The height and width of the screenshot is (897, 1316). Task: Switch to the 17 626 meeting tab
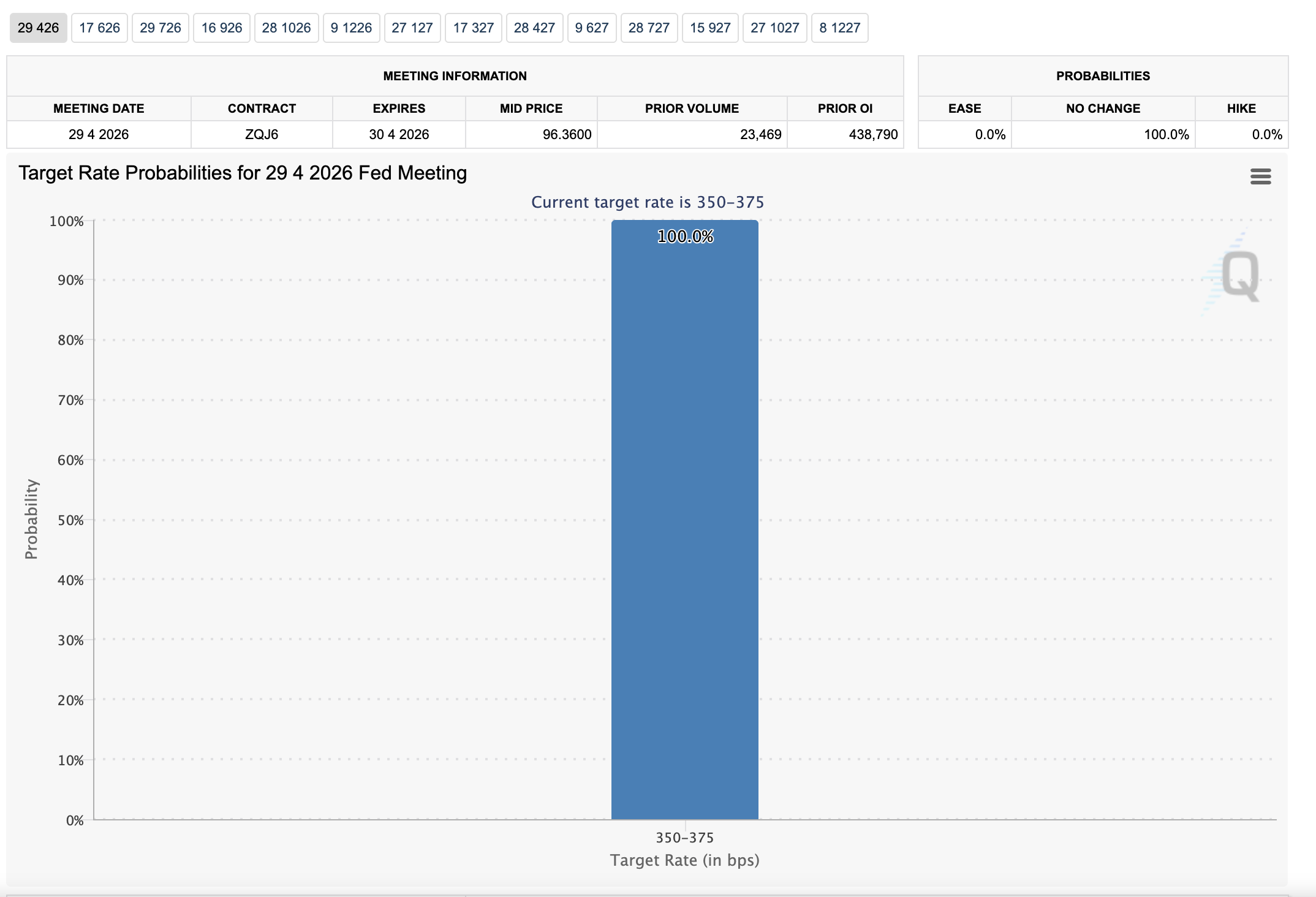pos(99,28)
